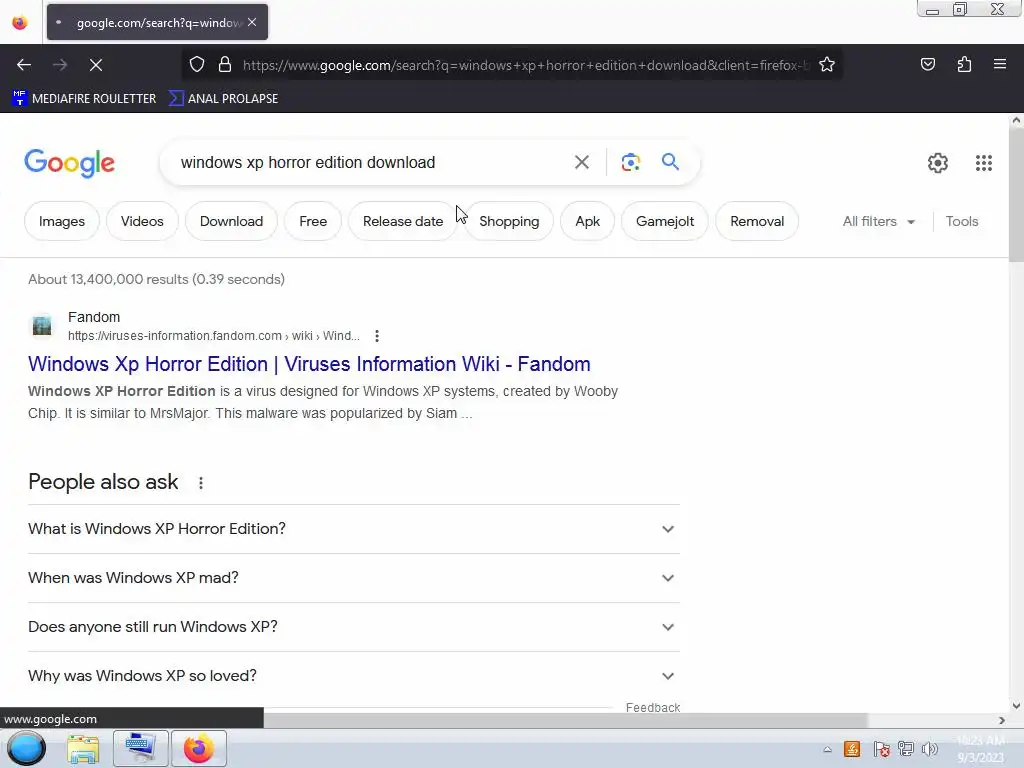Click the Fandom site name text

pos(94,317)
